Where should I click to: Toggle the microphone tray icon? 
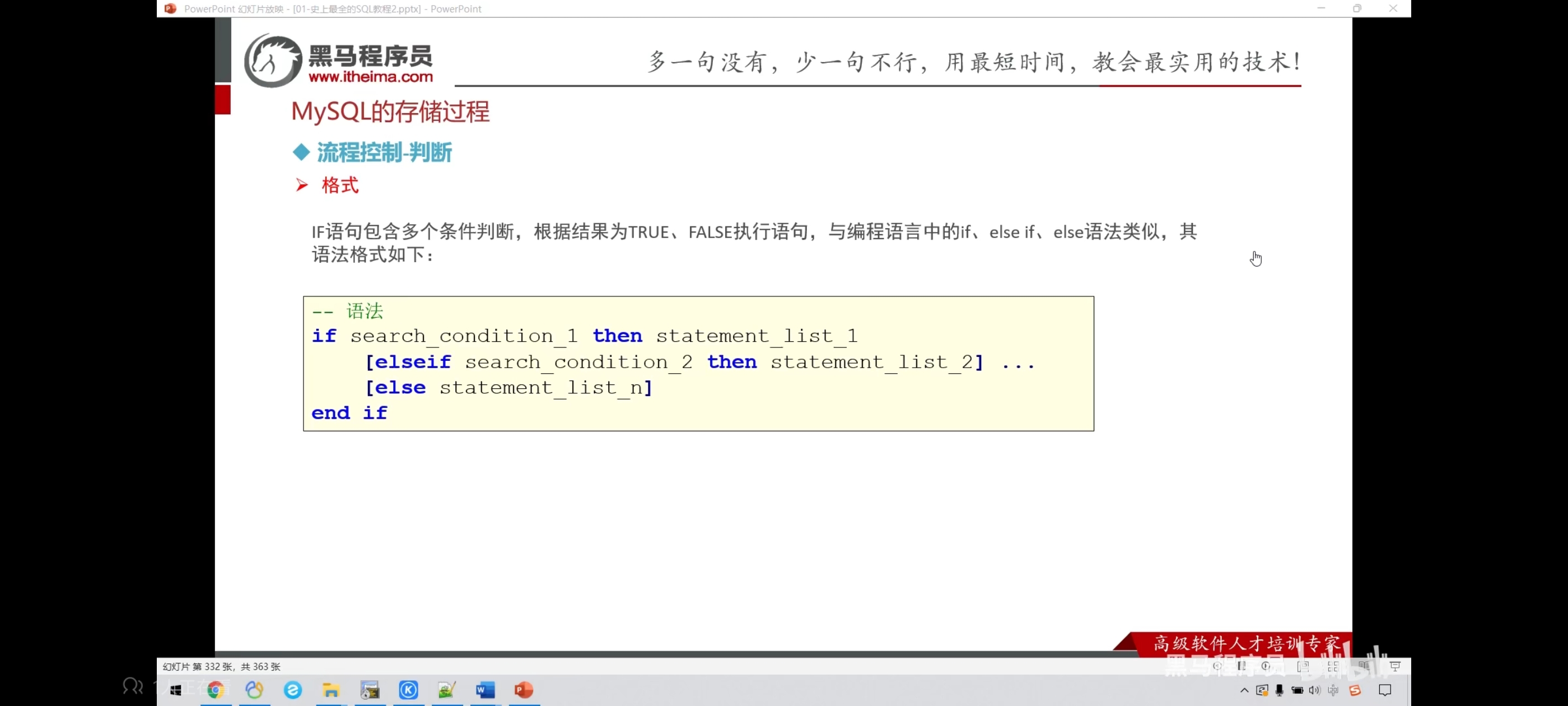pos(1279,690)
